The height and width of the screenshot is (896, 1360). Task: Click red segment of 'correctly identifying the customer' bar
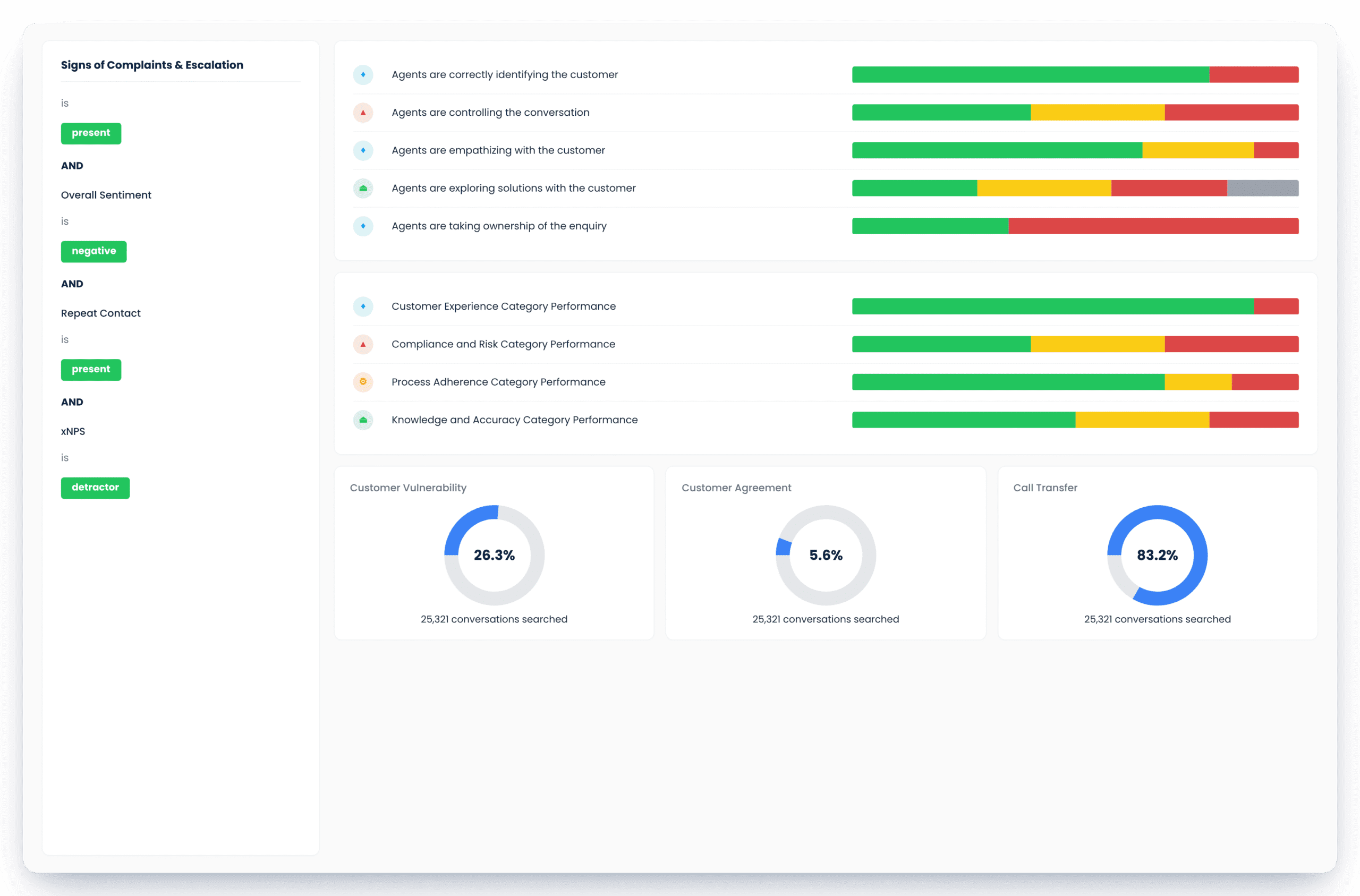click(1254, 75)
